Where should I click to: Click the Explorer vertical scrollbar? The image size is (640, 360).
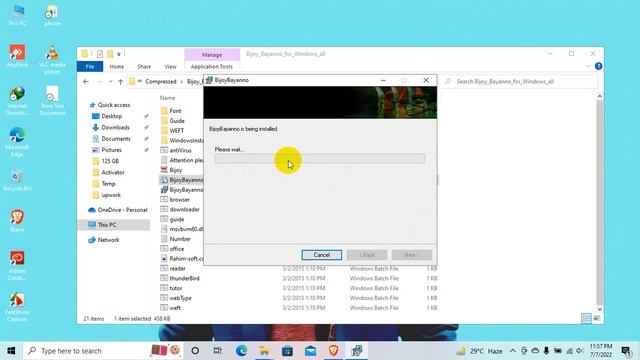(x=599, y=202)
